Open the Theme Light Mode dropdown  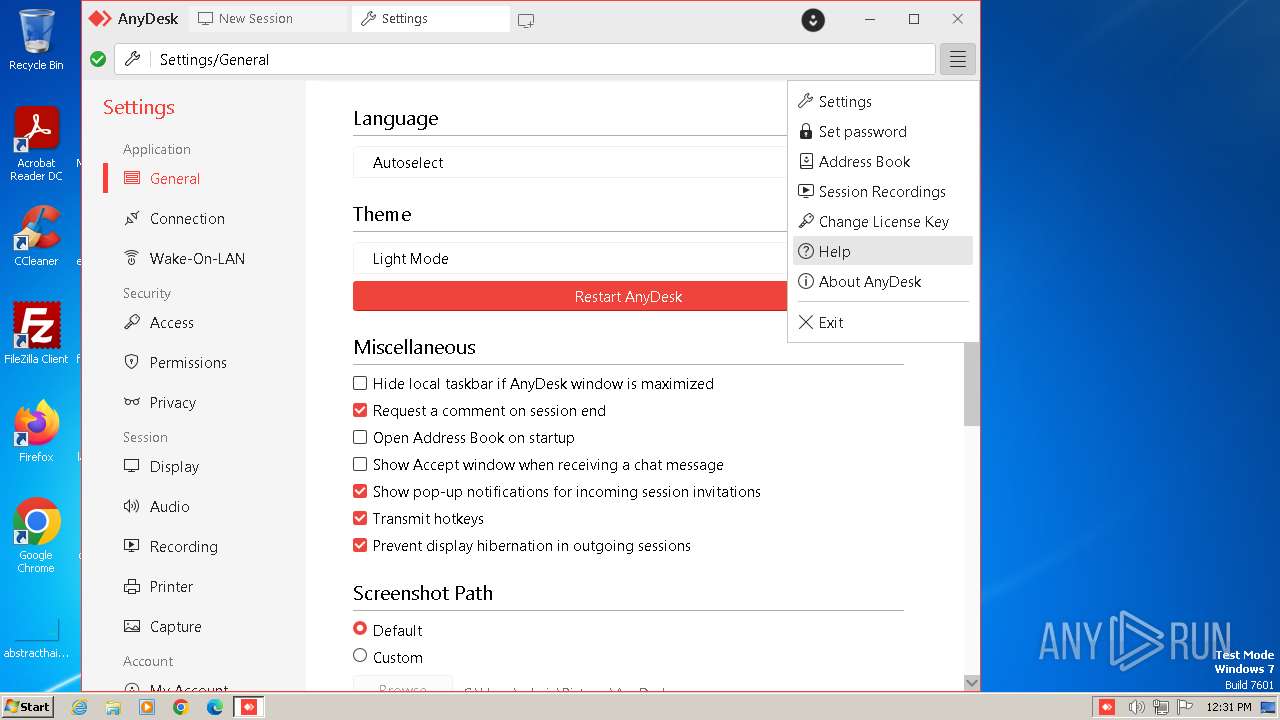(570, 258)
